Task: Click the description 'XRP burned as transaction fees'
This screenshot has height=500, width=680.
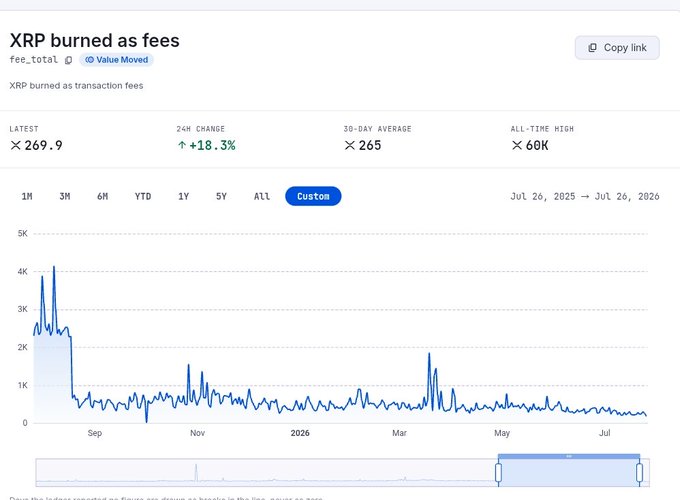Action: point(76,85)
